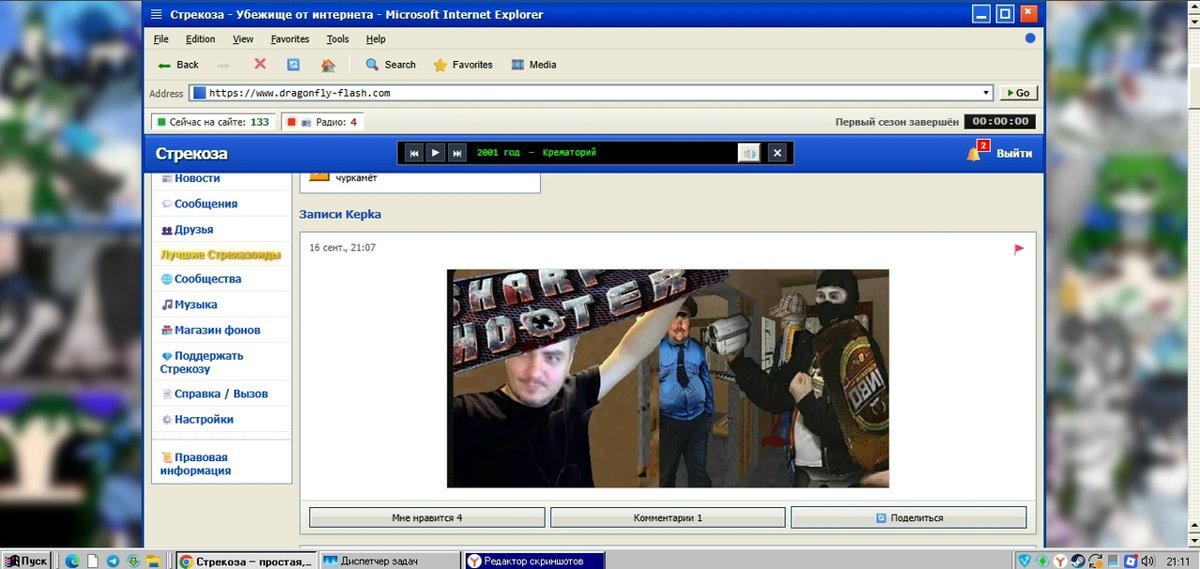1200x569 pixels.
Task: Open Правовая информация in the sidebar
Action: tap(196, 463)
